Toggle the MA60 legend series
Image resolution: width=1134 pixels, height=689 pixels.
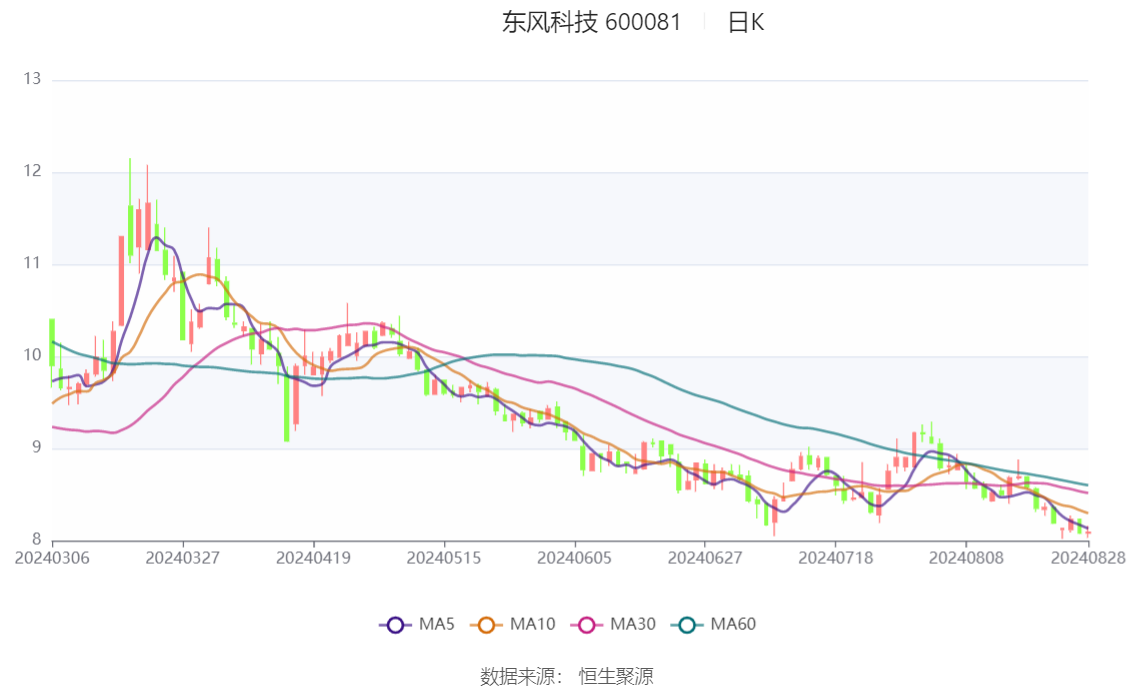click(714, 625)
